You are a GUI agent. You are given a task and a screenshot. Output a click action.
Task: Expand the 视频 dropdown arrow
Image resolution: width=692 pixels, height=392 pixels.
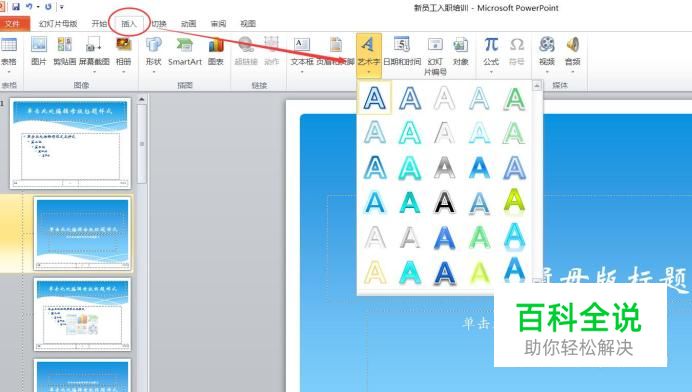(547, 72)
